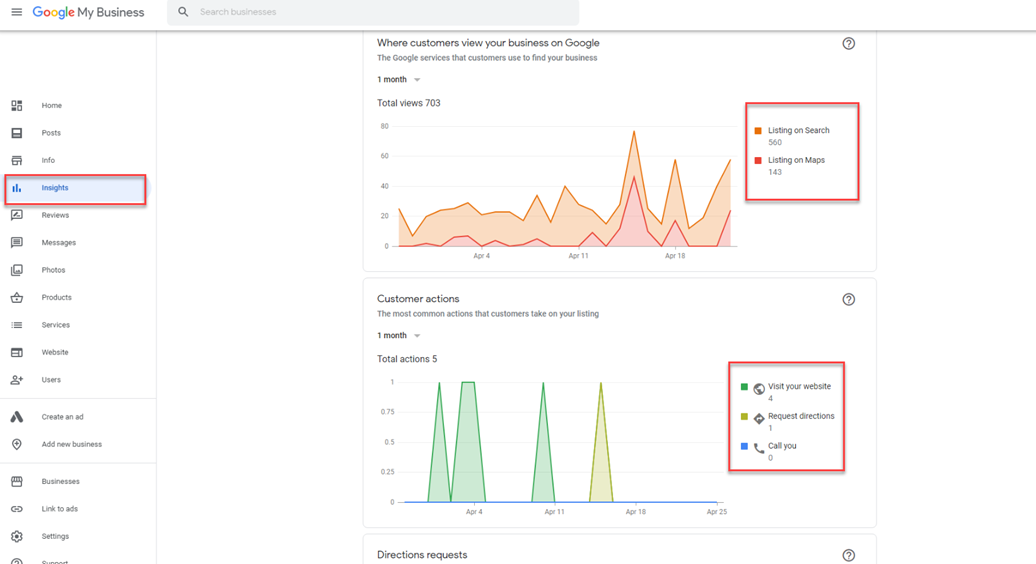Click the Services list icon
1036x564 pixels.
pos(17,325)
